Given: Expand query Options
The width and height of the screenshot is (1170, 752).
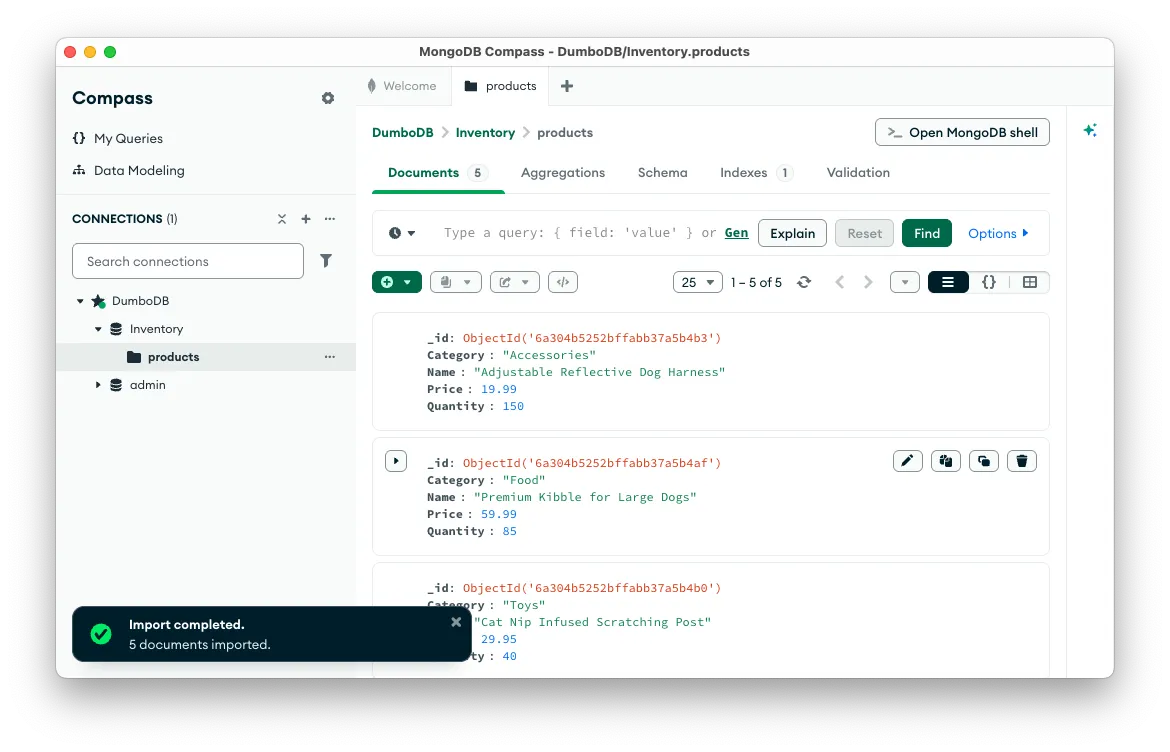Looking at the screenshot, I should click(x=998, y=234).
